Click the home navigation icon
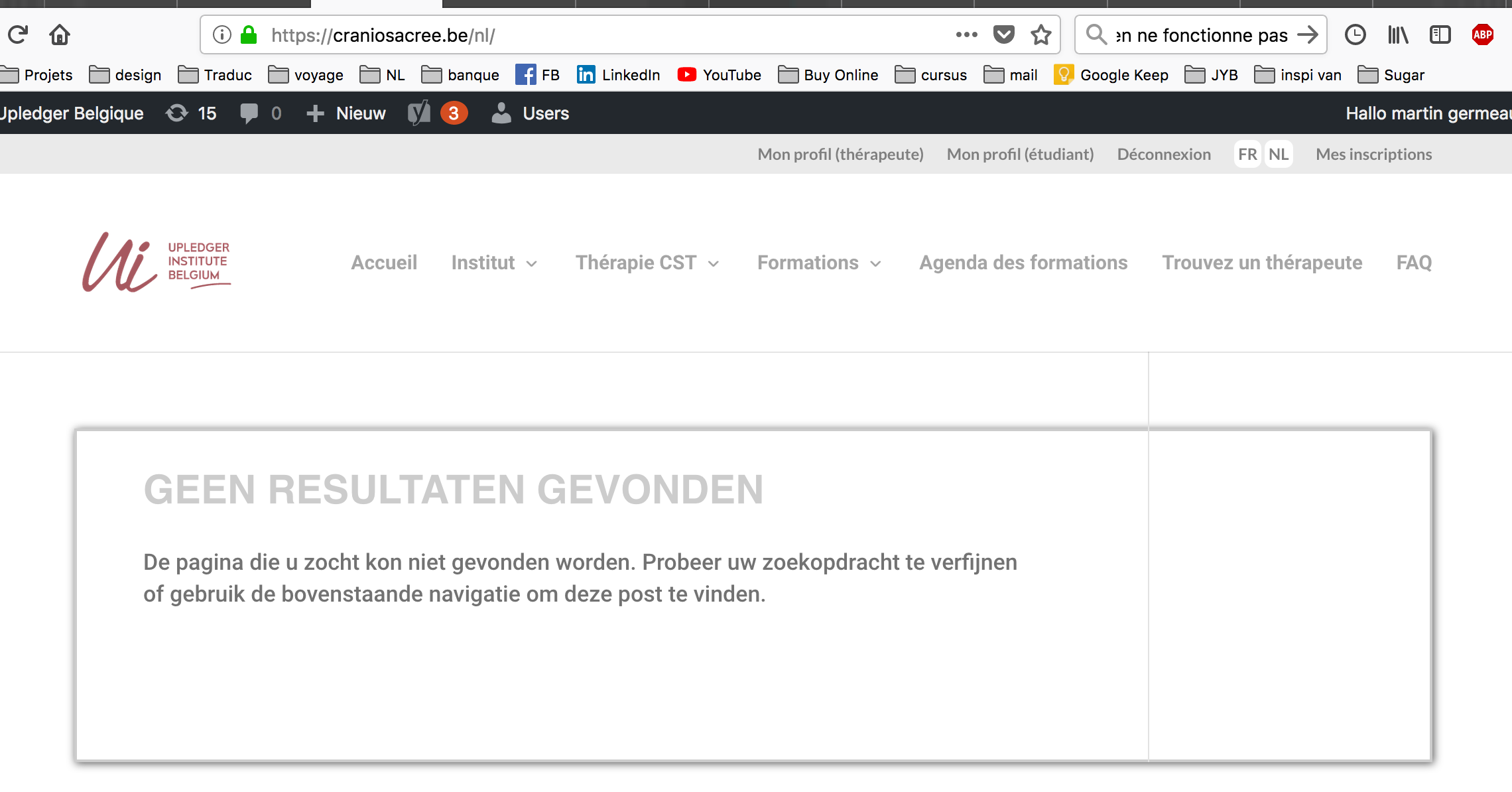Image resolution: width=1512 pixels, height=792 pixels. (x=63, y=35)
